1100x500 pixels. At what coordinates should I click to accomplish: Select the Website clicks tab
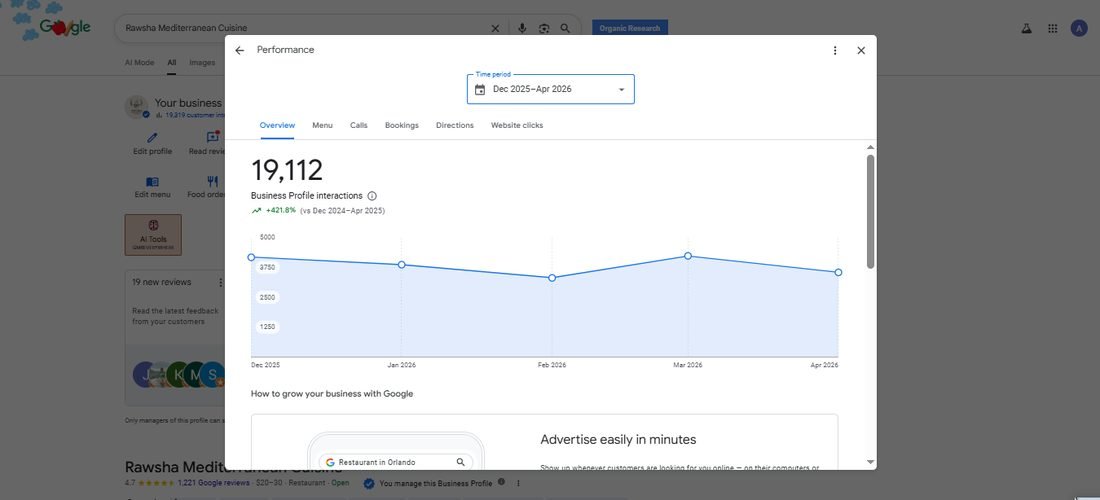(516, 126)
